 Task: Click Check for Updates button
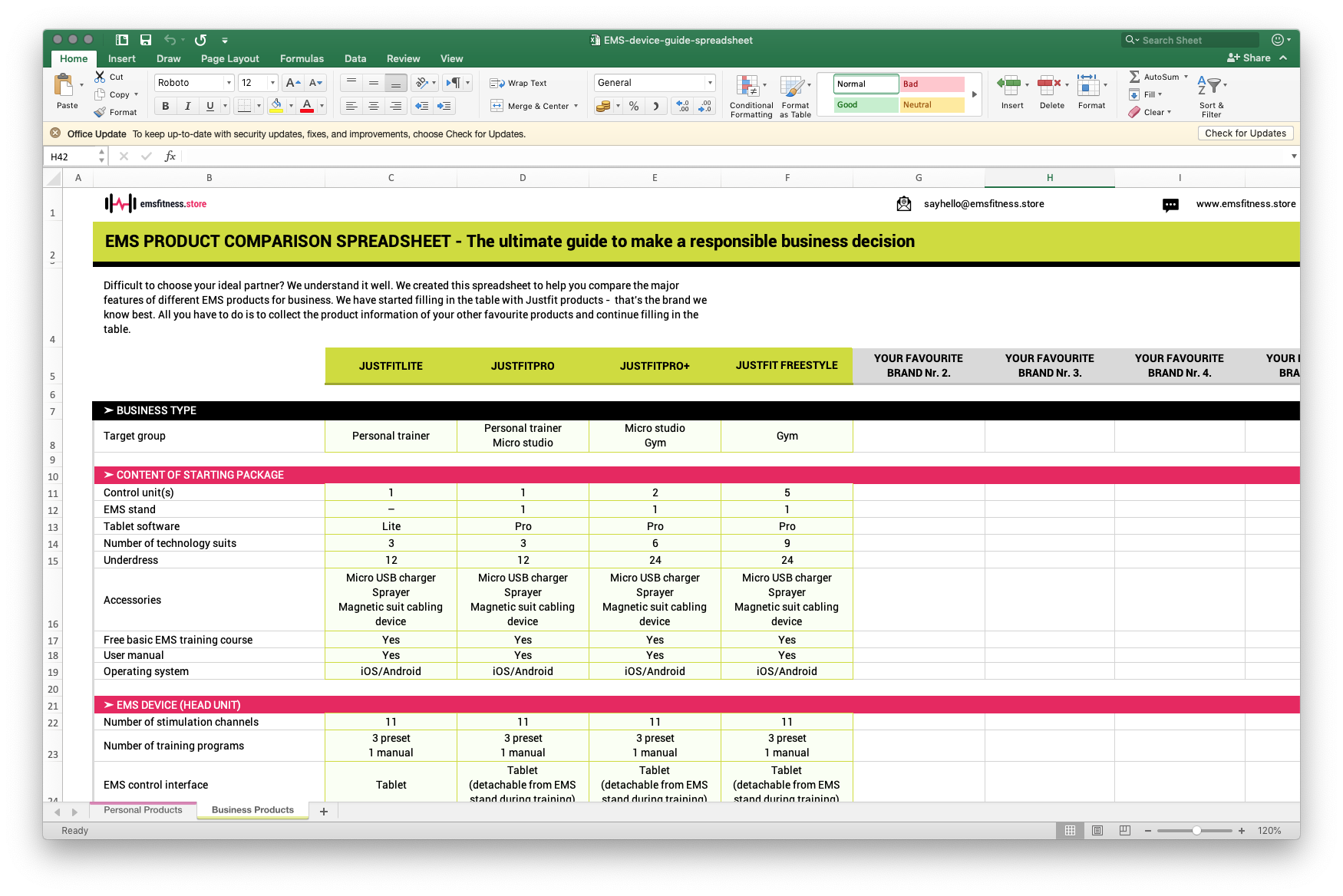[1246, 133]
